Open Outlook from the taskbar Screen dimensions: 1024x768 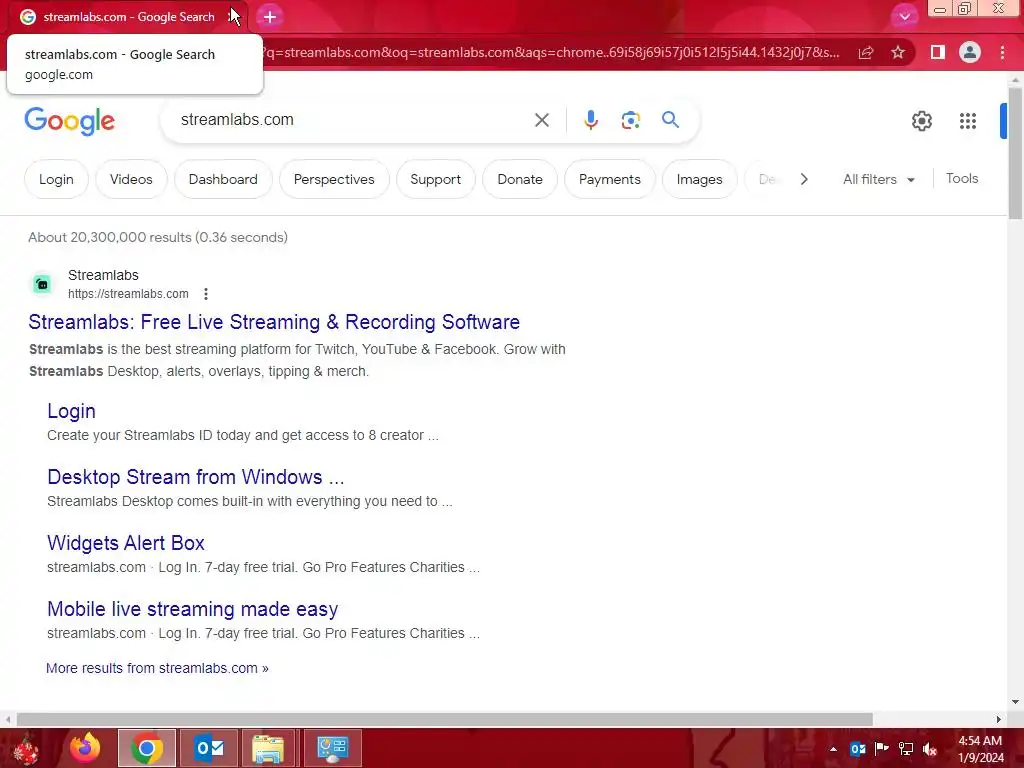pyautogui.click(x=209, y=748)
